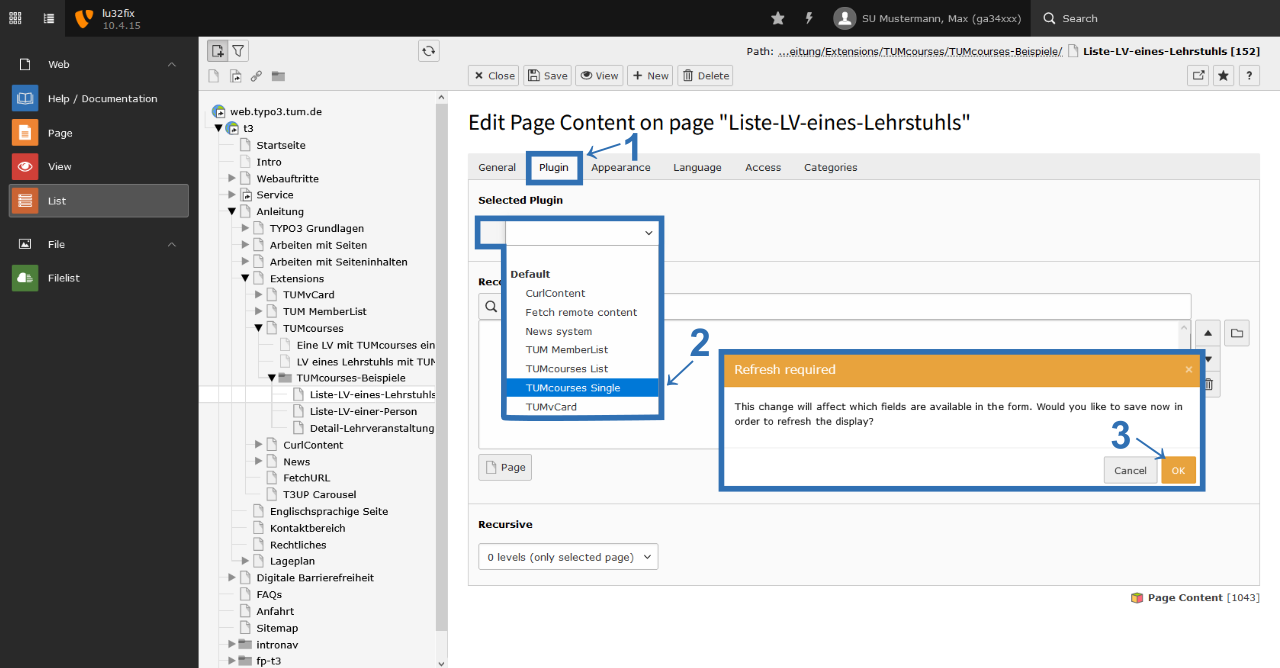Open the application grid menu icon
This screenshot has width=1280, height=668.
coord(15,18)
